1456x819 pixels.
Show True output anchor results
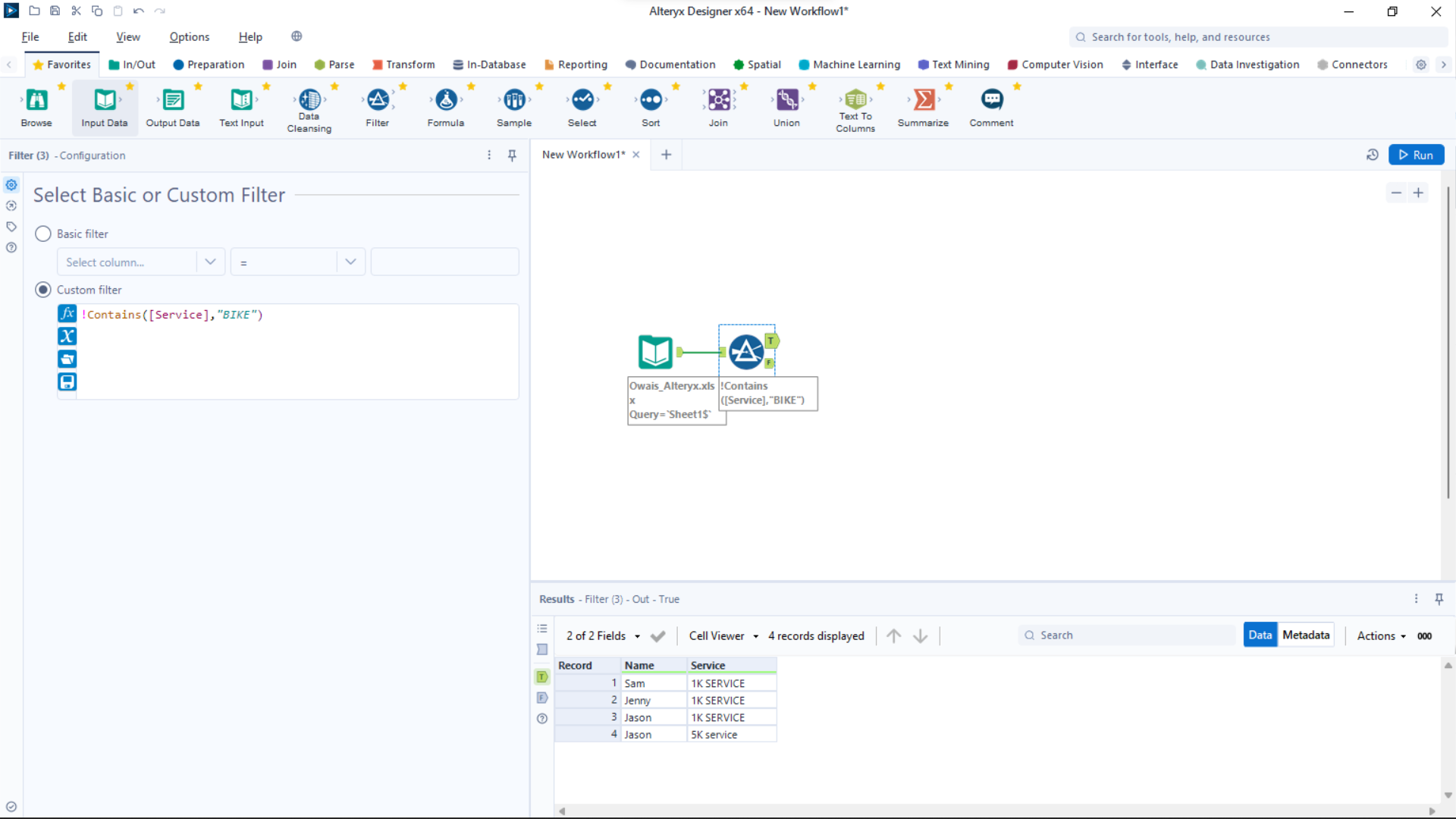click(x=541, y=676)
